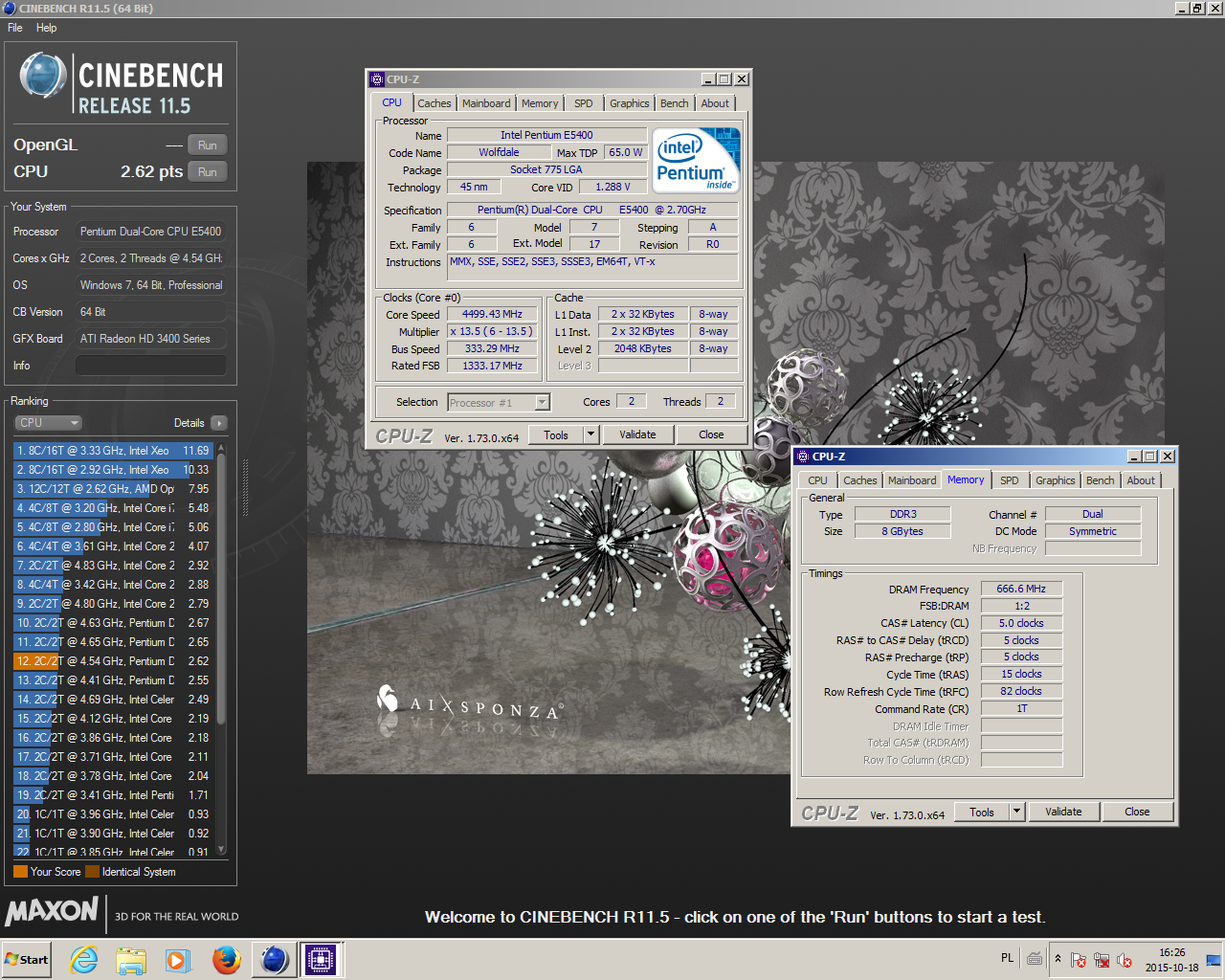Open the Tools dropdown arrow in CPU-Z memory window
Viewport: 1225px width, 980px height.
(1017, 812)
